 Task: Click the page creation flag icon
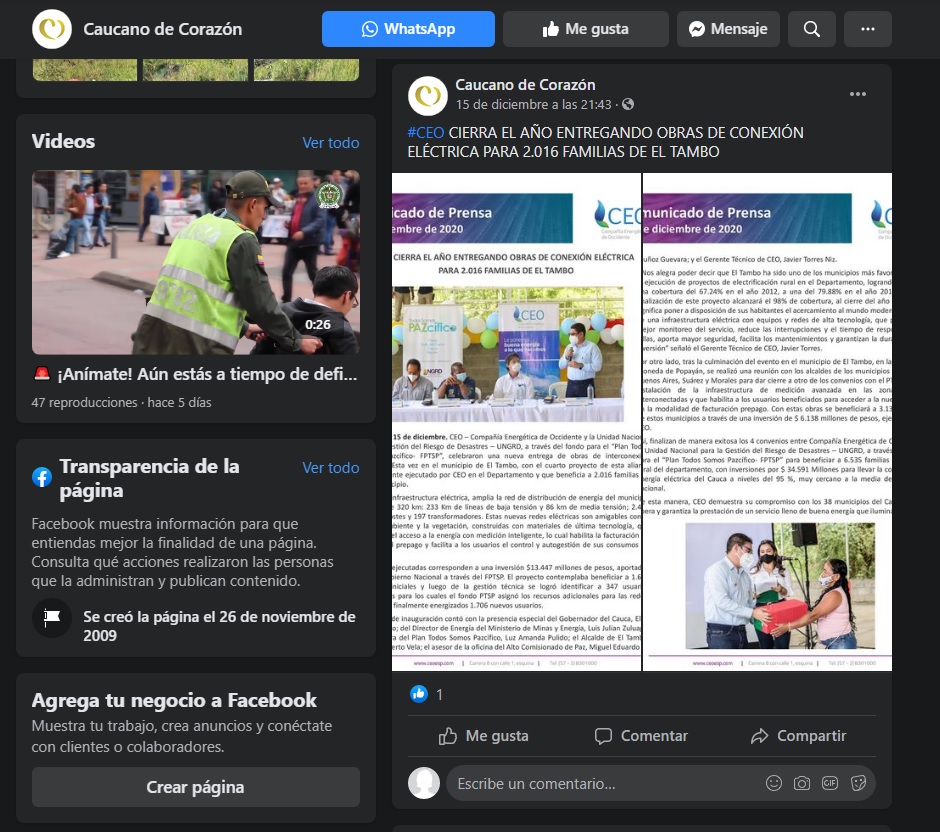point(52,617)
